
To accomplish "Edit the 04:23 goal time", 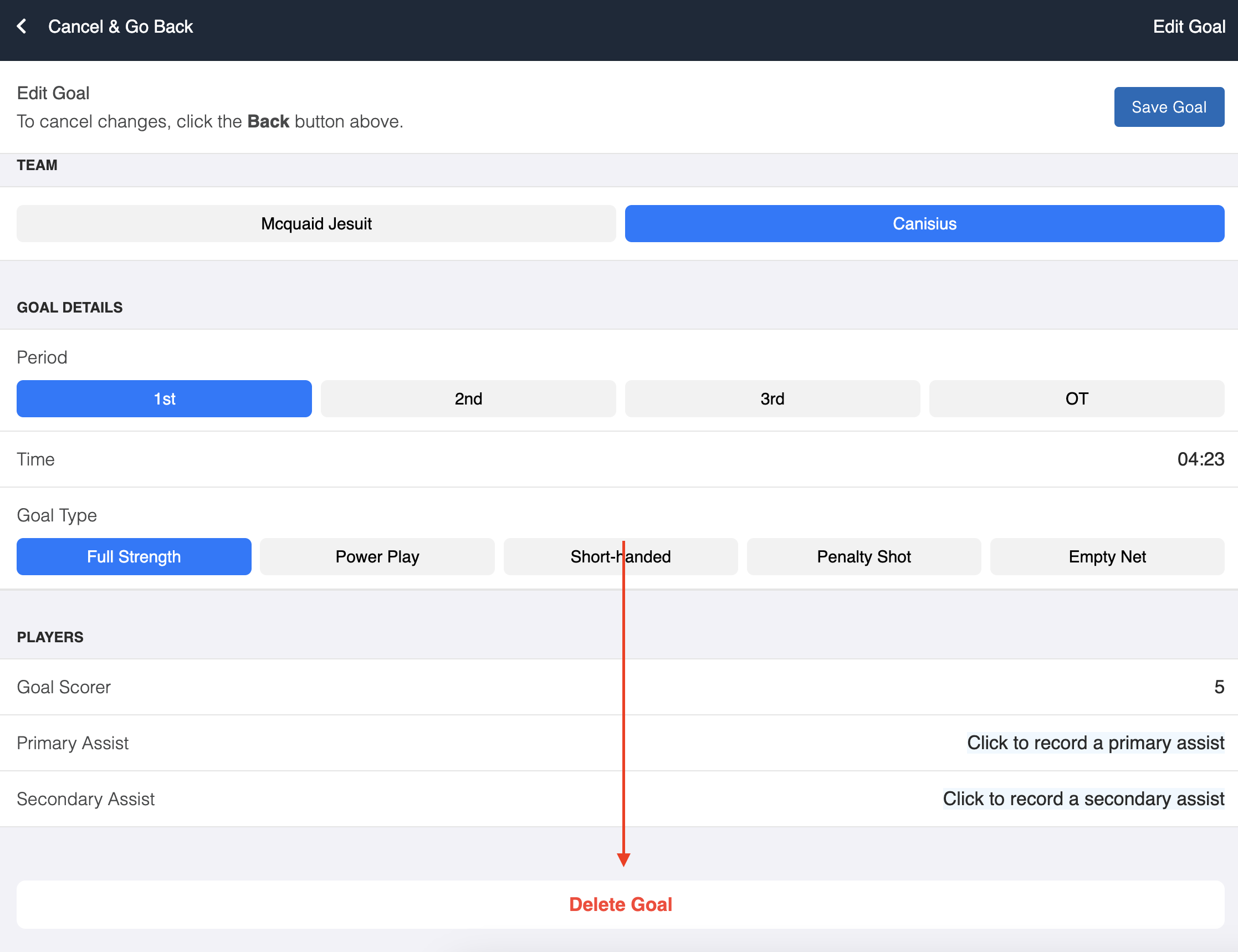I will point(1200,459).
